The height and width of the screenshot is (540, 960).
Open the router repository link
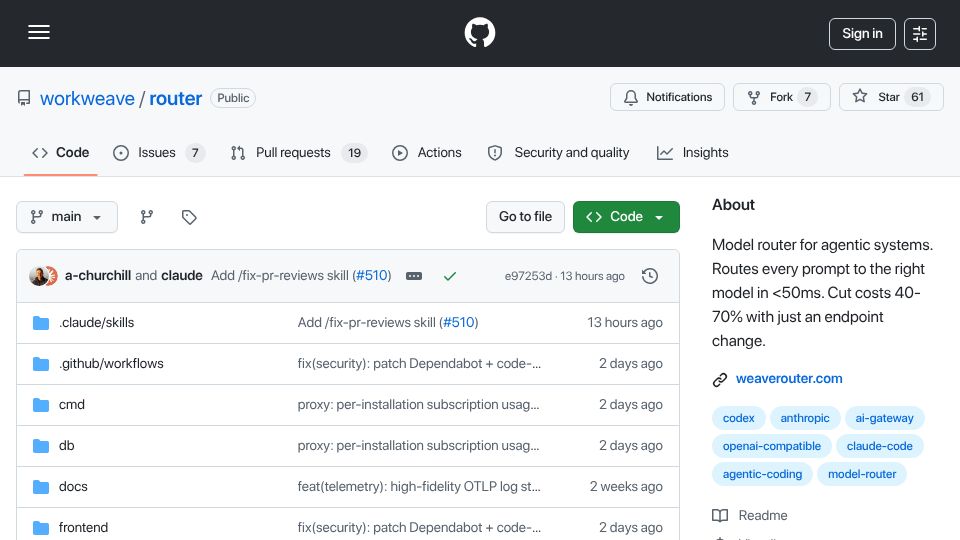tap(175, 99)
